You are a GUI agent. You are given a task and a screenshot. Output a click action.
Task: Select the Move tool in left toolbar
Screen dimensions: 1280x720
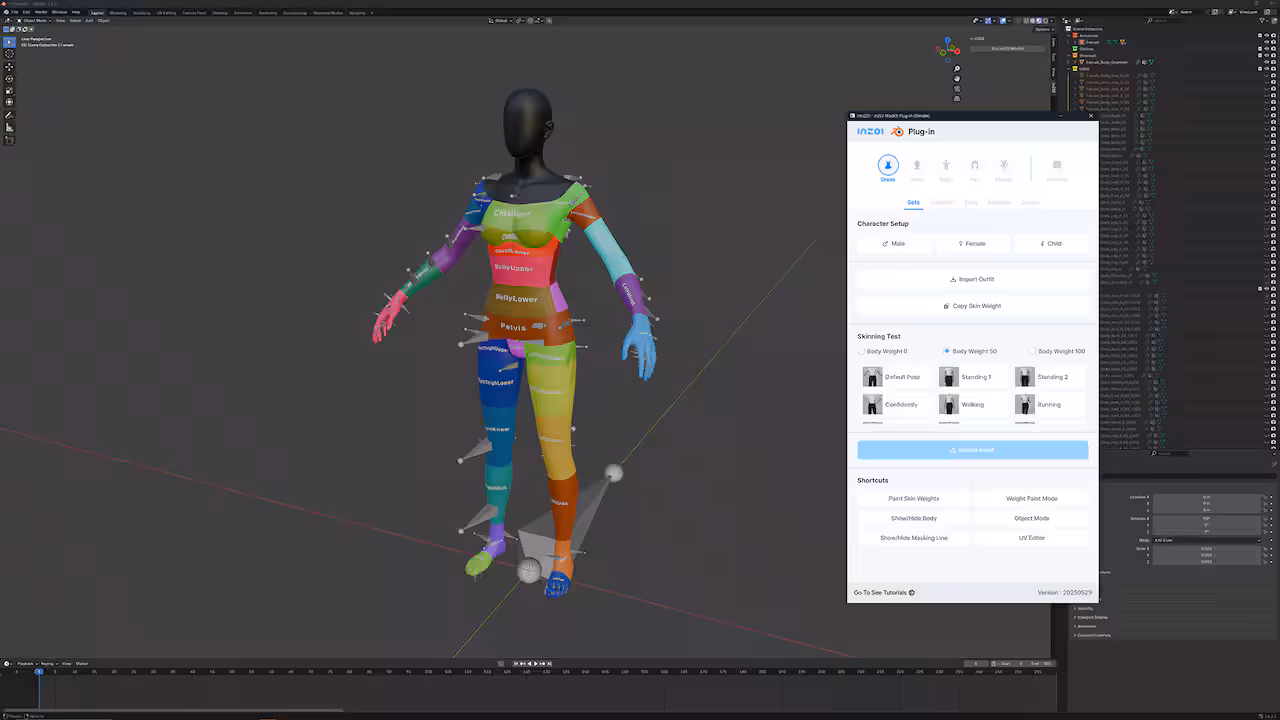(x=10, y=67)
